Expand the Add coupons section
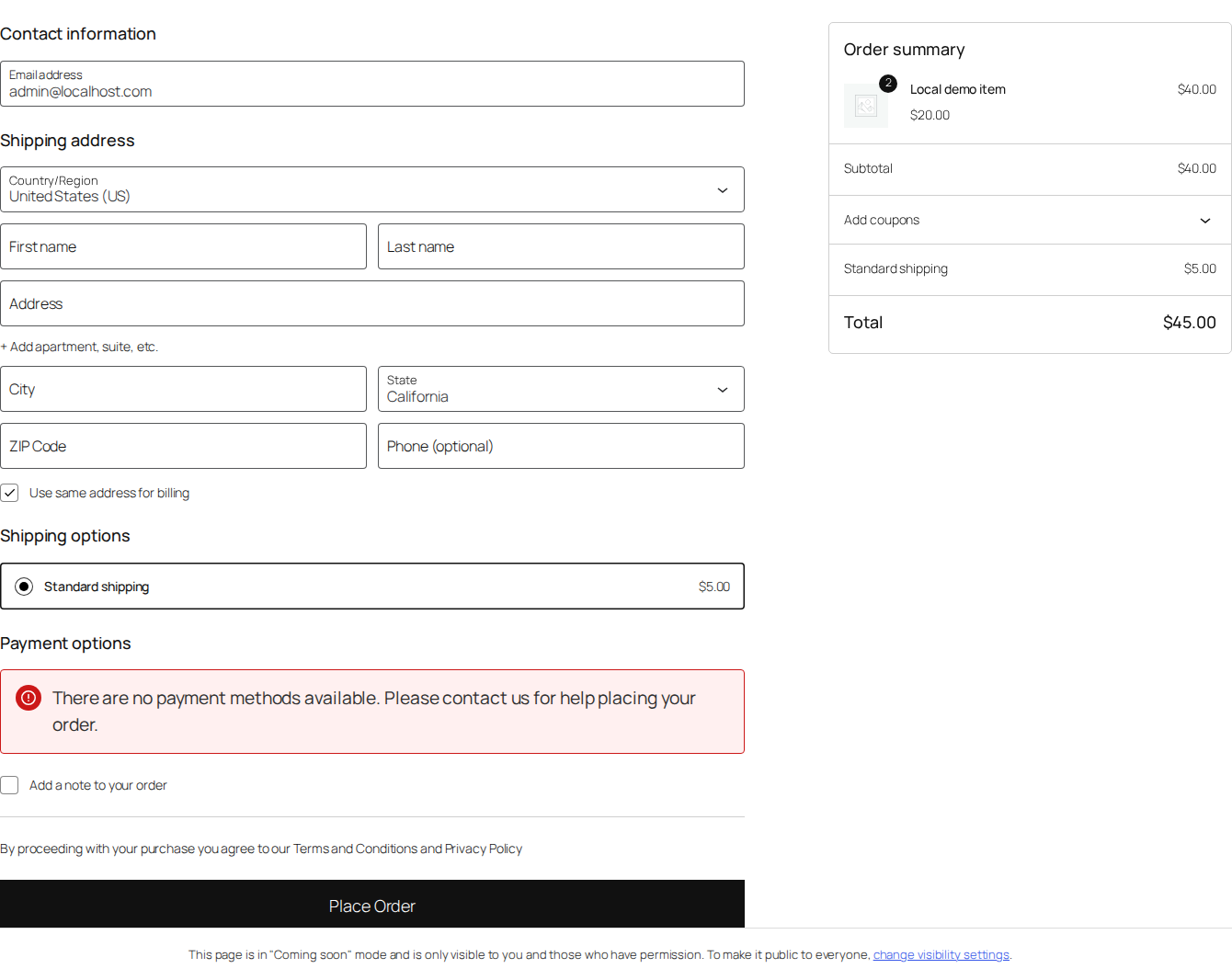This screenshot has width=1232, height=980. pyautogui.click(x=1030, y=220)
